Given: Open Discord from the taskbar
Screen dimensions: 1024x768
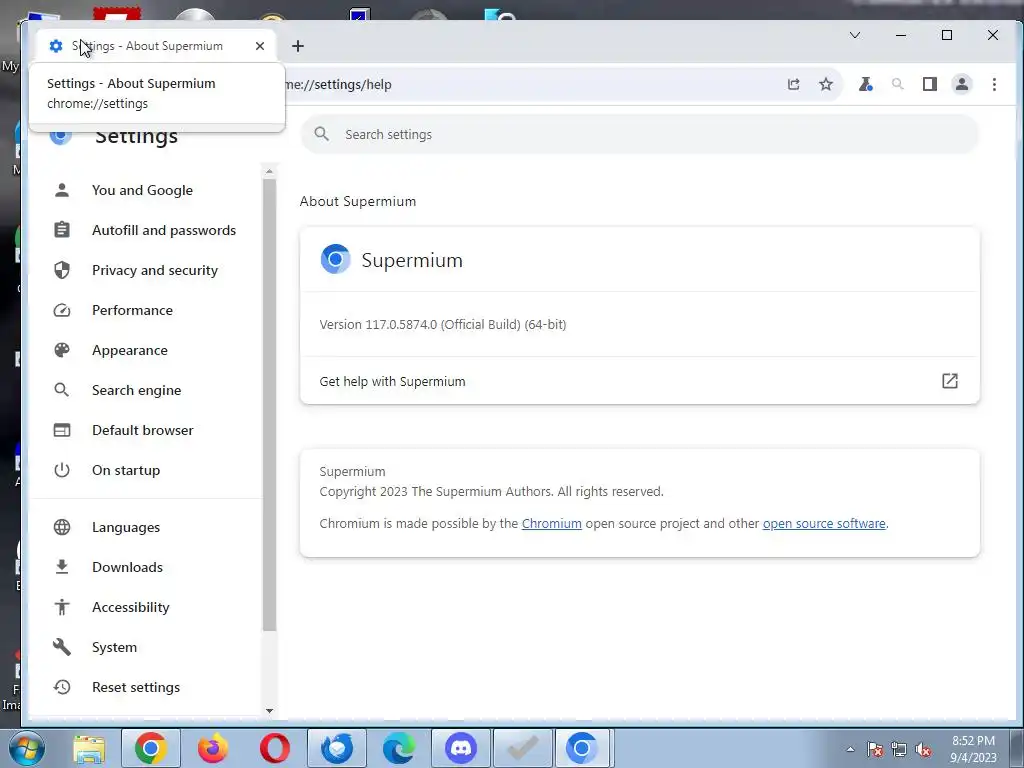Looking at the screenshot, I should [461, 748].
